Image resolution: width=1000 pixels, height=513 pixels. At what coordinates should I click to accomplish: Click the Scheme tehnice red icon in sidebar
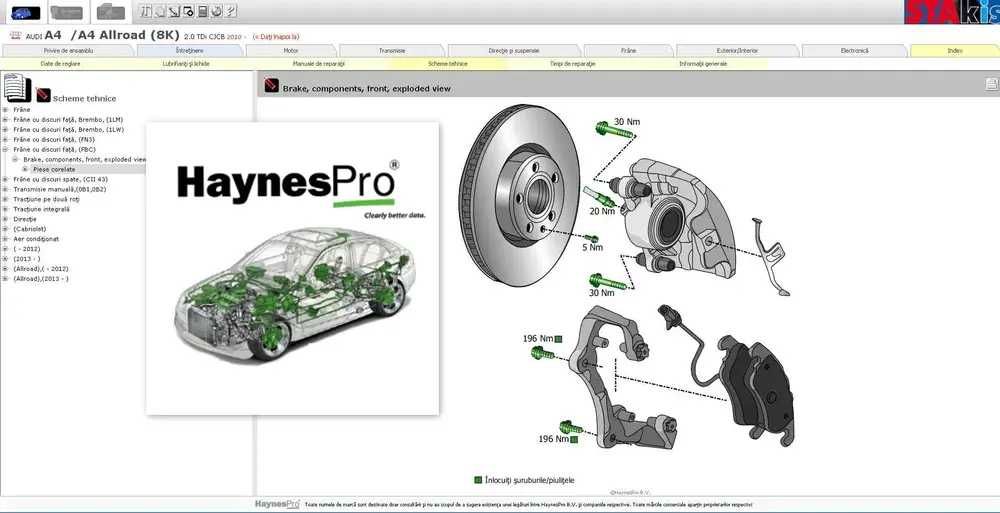pos(43,95)
